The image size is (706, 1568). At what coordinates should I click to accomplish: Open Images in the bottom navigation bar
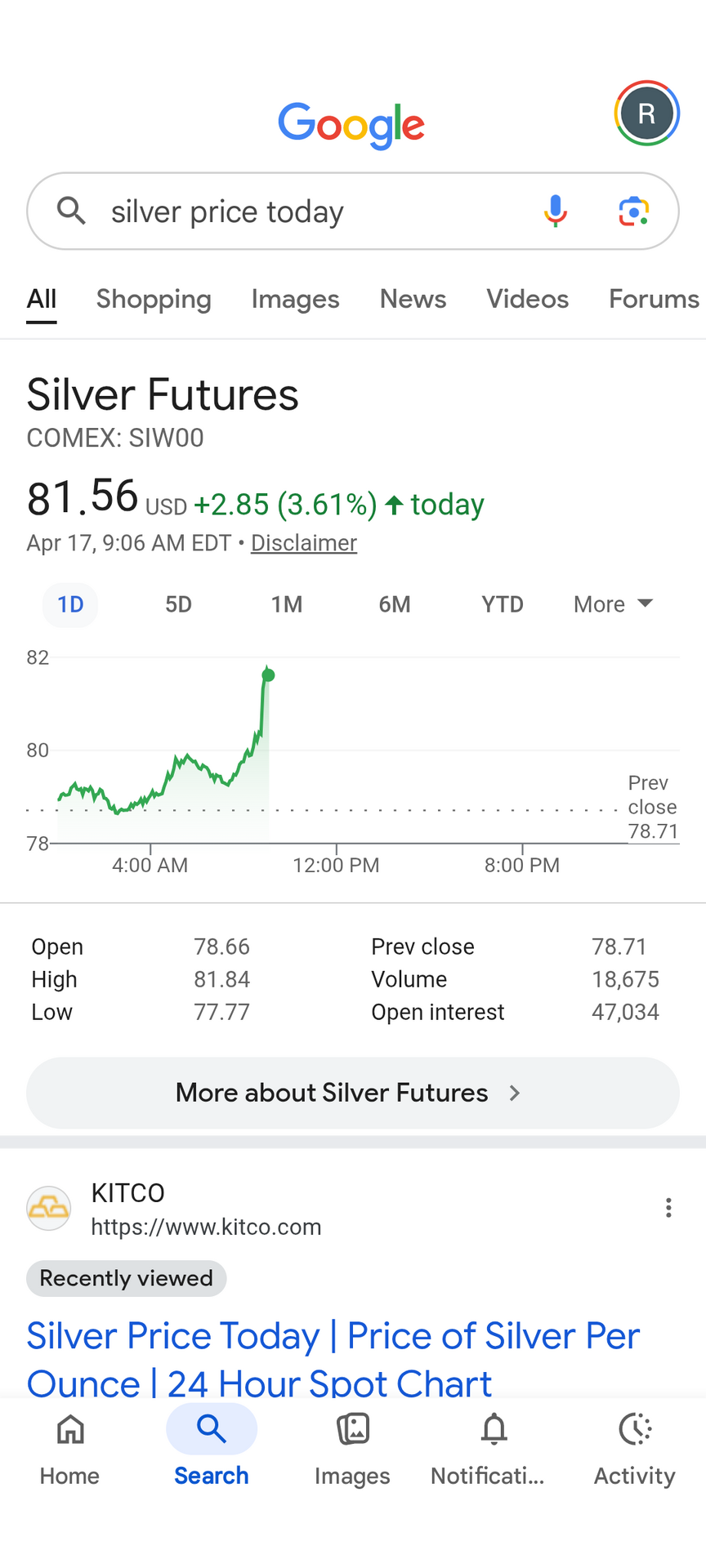(x=352, y=1450)
